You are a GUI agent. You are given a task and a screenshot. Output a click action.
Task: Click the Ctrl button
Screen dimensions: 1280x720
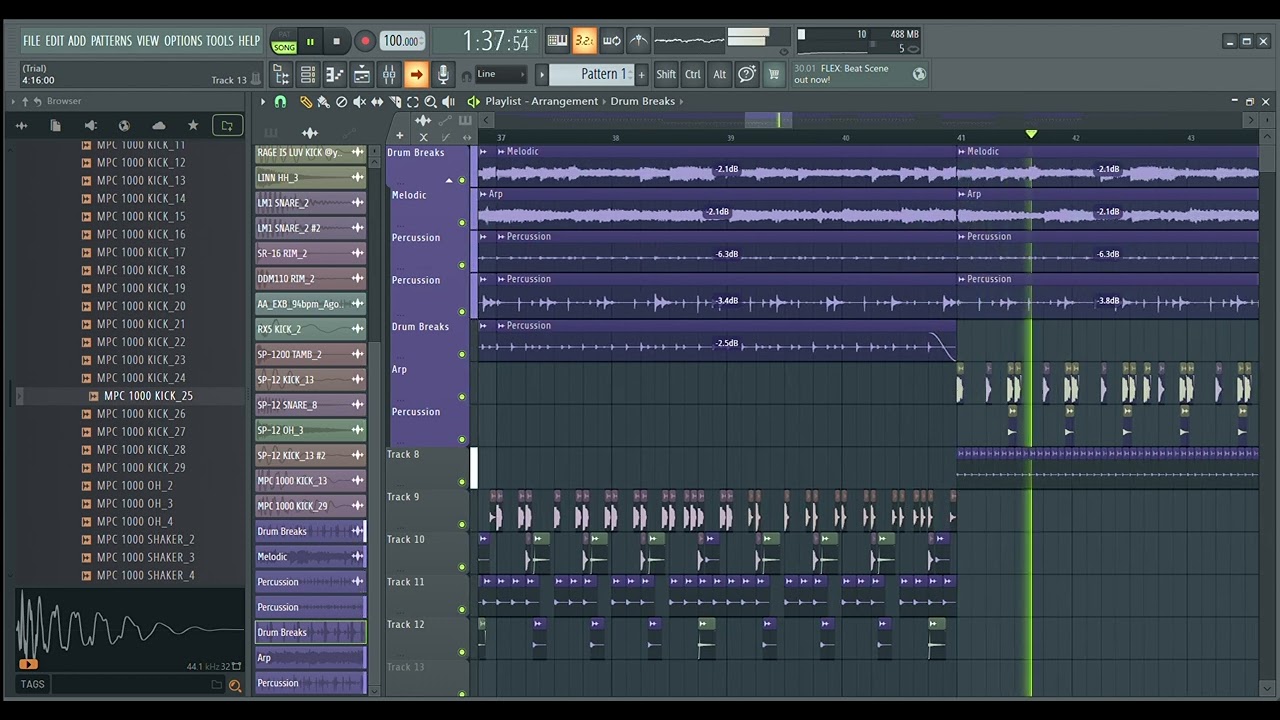coord(693,74)
